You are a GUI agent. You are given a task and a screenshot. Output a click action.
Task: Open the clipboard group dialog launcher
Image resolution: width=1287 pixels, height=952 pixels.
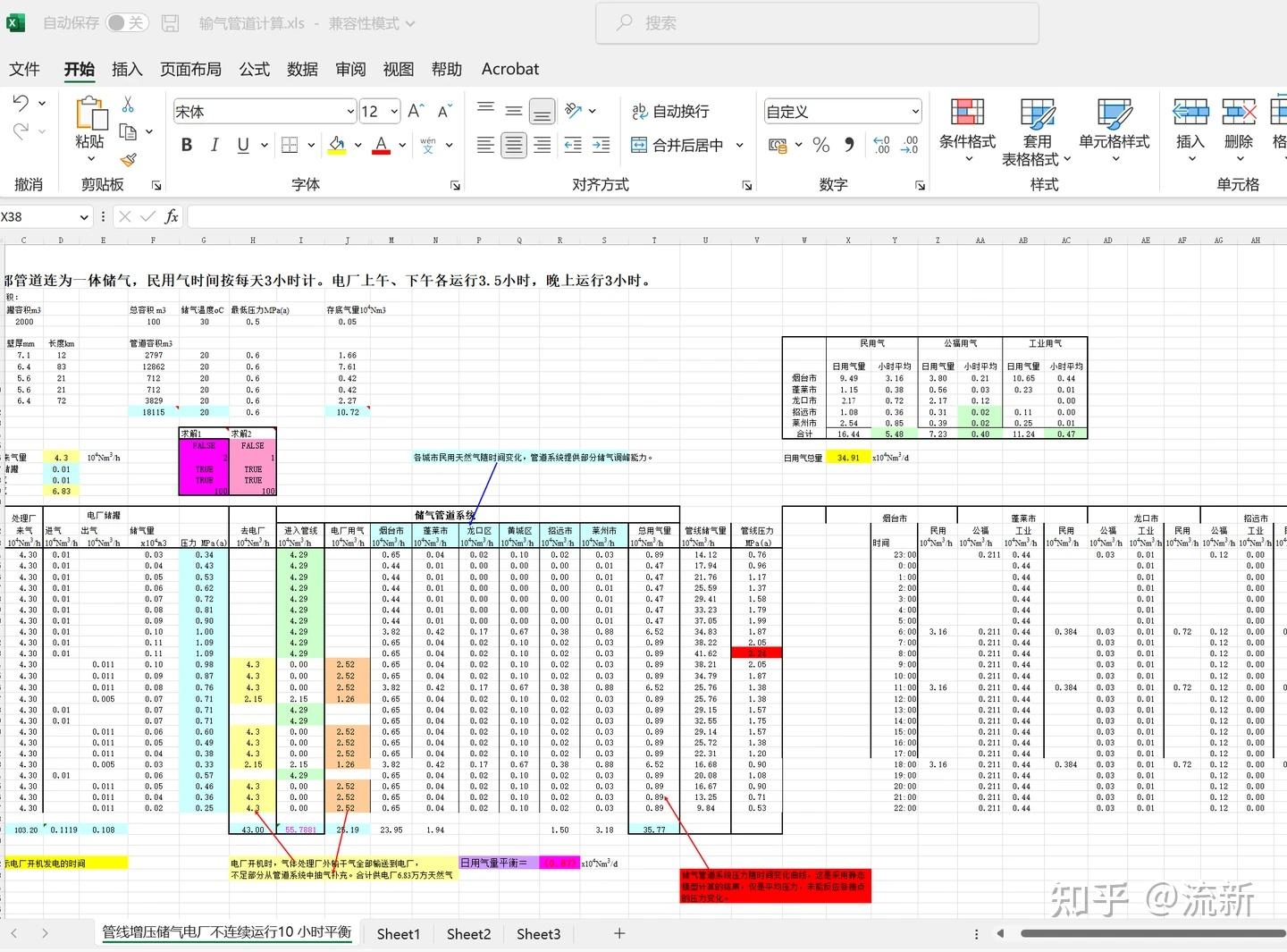pyautogui.click(x=156, y=185)
